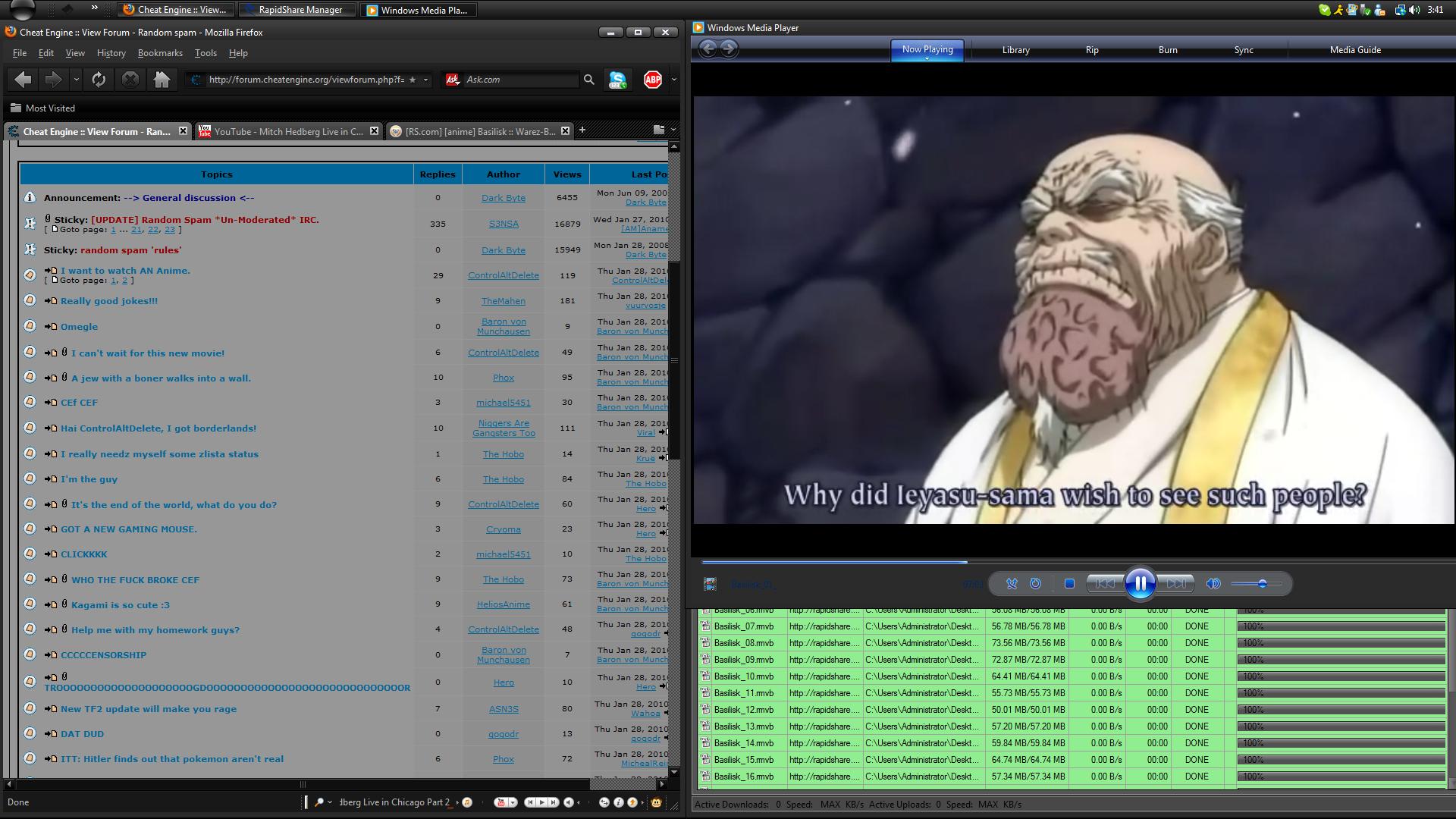Viewport: 1456px width, 819px height.
Task: Toggle repeat in Media Player
Action: click(x=1035, y=583)
